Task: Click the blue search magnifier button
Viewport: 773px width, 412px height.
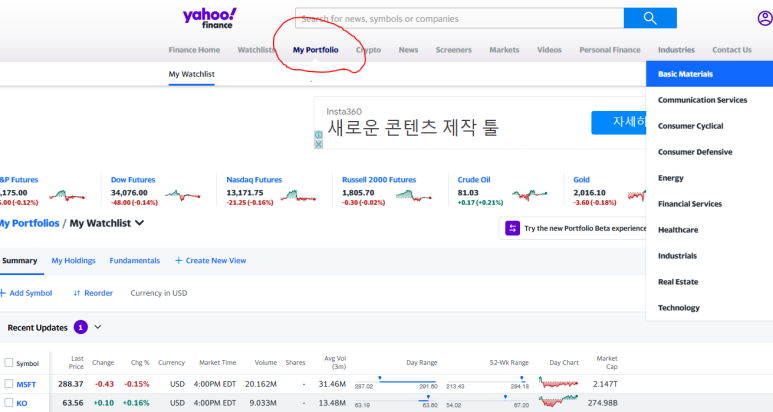Action: (x=650, y=18)
